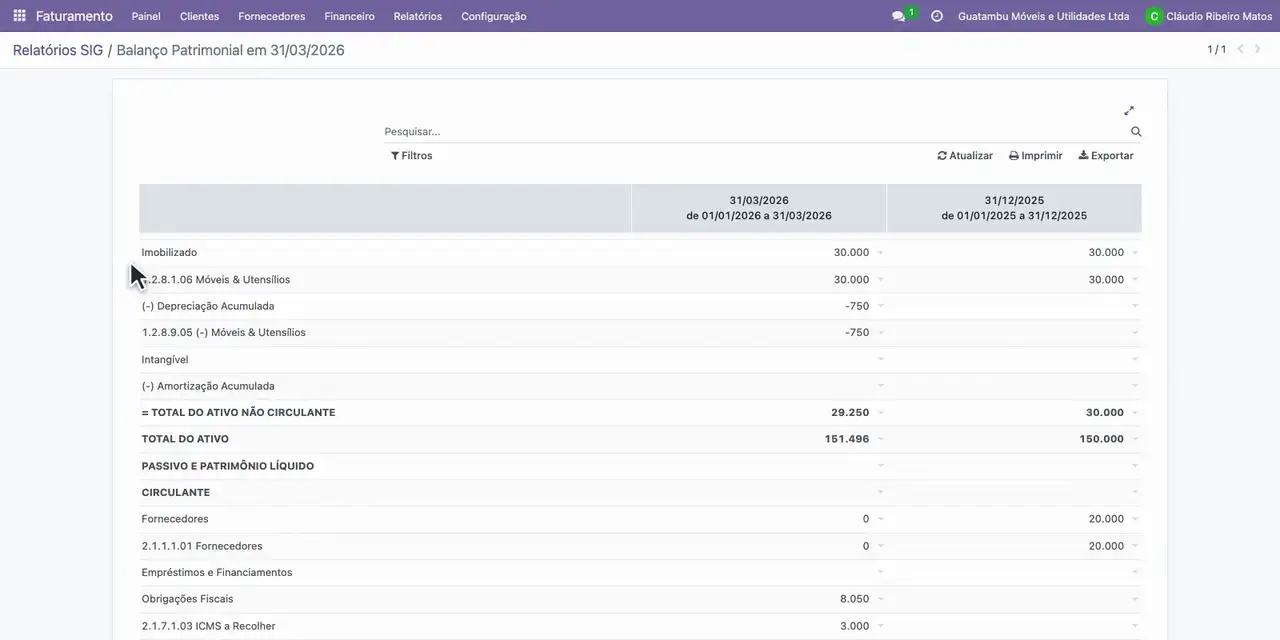Focus the Pesquisar search field
The height and width of the screenshot is (640, 1280).
tap(756, 132)
